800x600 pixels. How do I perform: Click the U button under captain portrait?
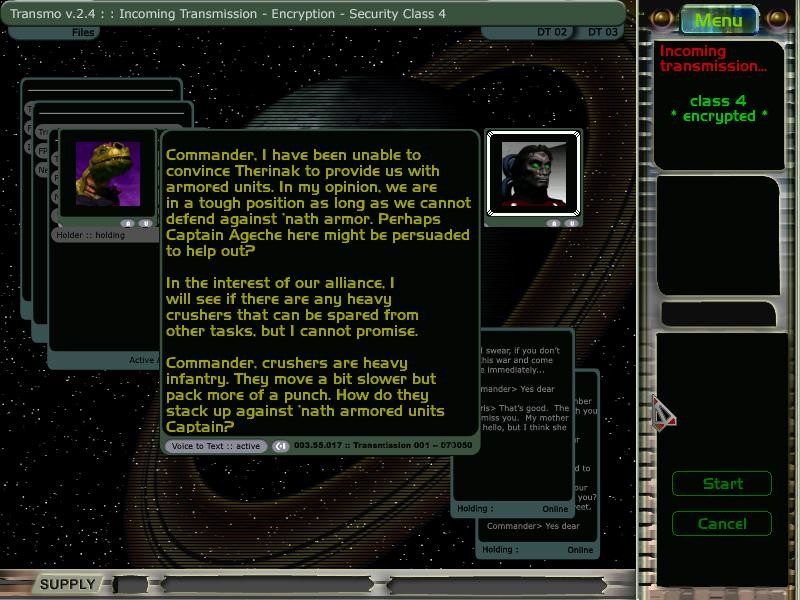click(x=571, y=223)
